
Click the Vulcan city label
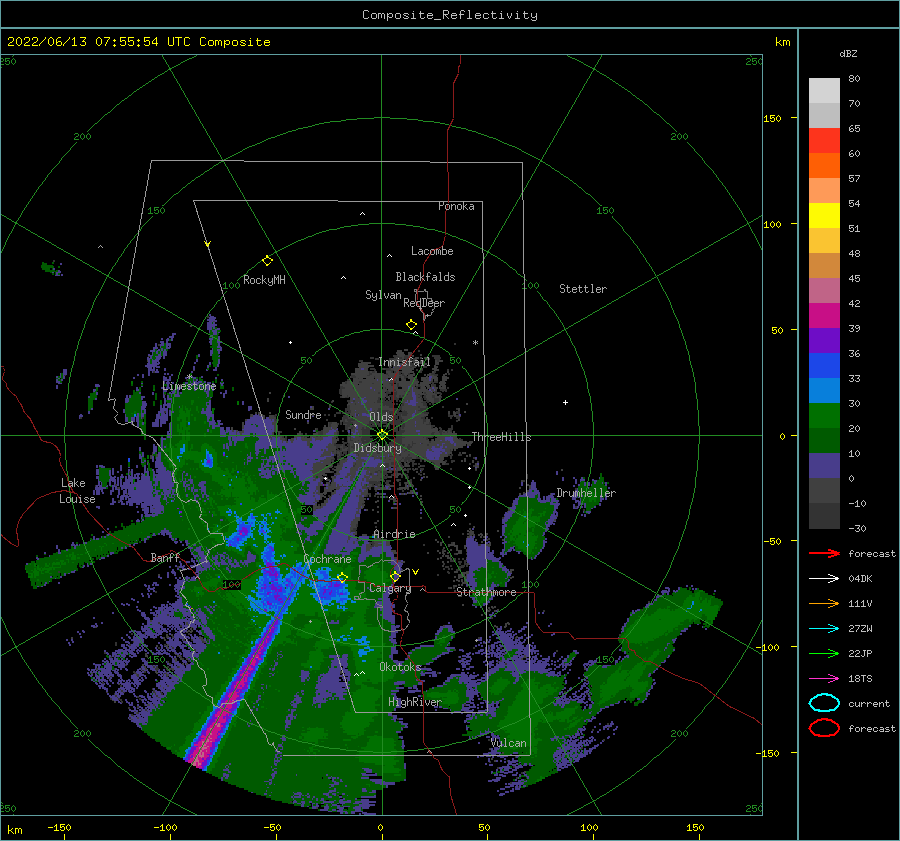click(509, 743)
